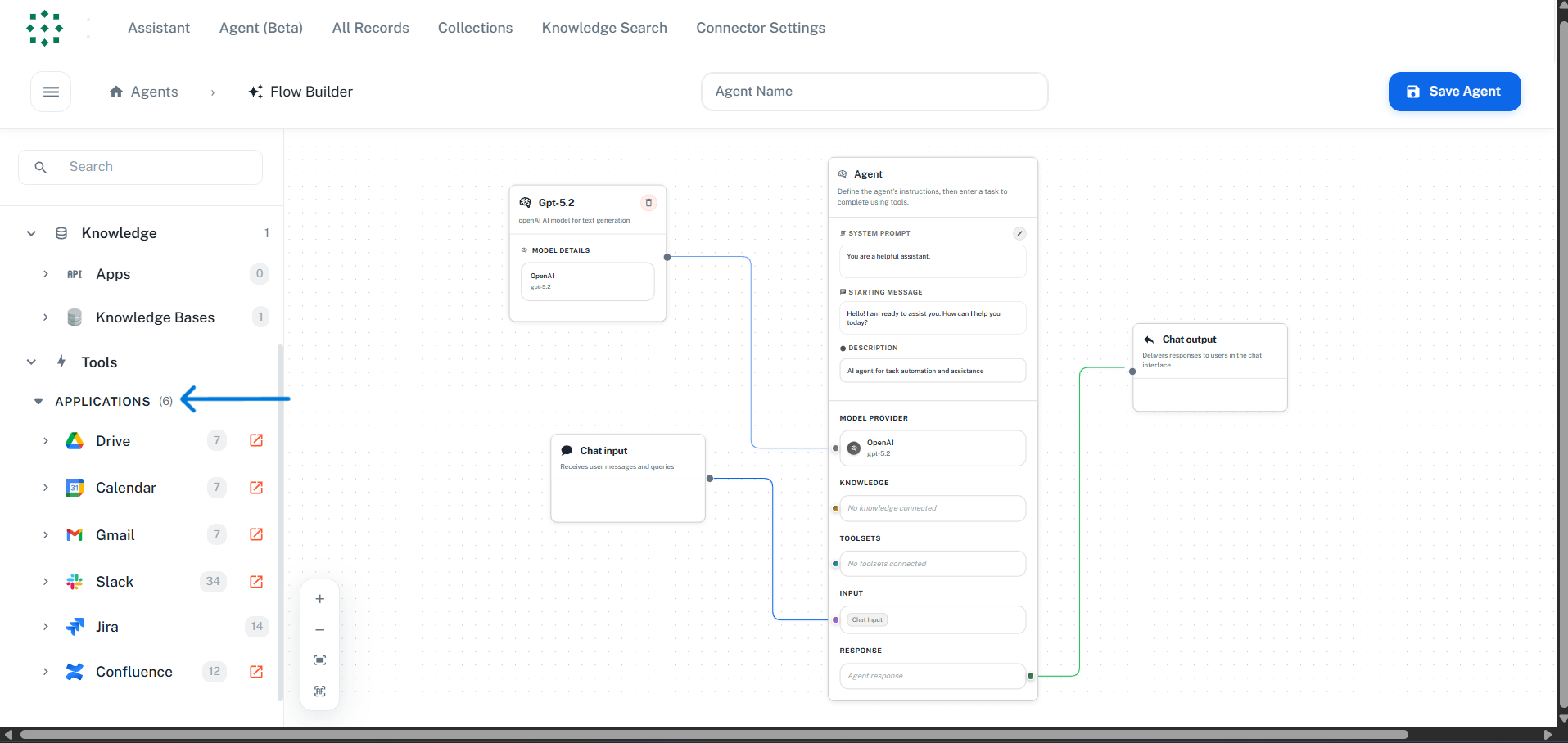
Task: Switch to the Knowledge Search tab
Action: coord(603,27)
